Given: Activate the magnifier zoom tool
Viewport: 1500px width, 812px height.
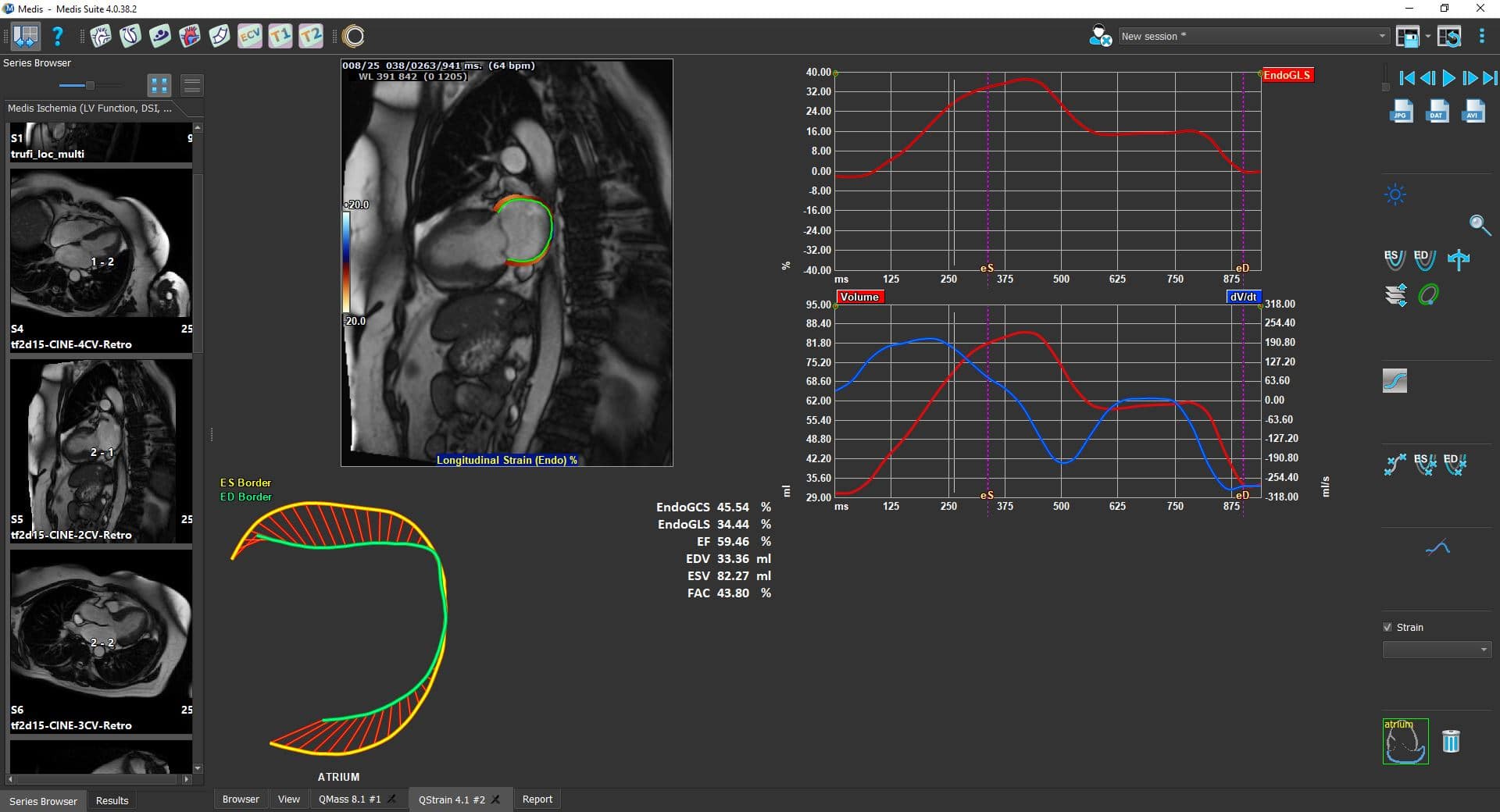Looking at the screenshot, I should 1479,226.
